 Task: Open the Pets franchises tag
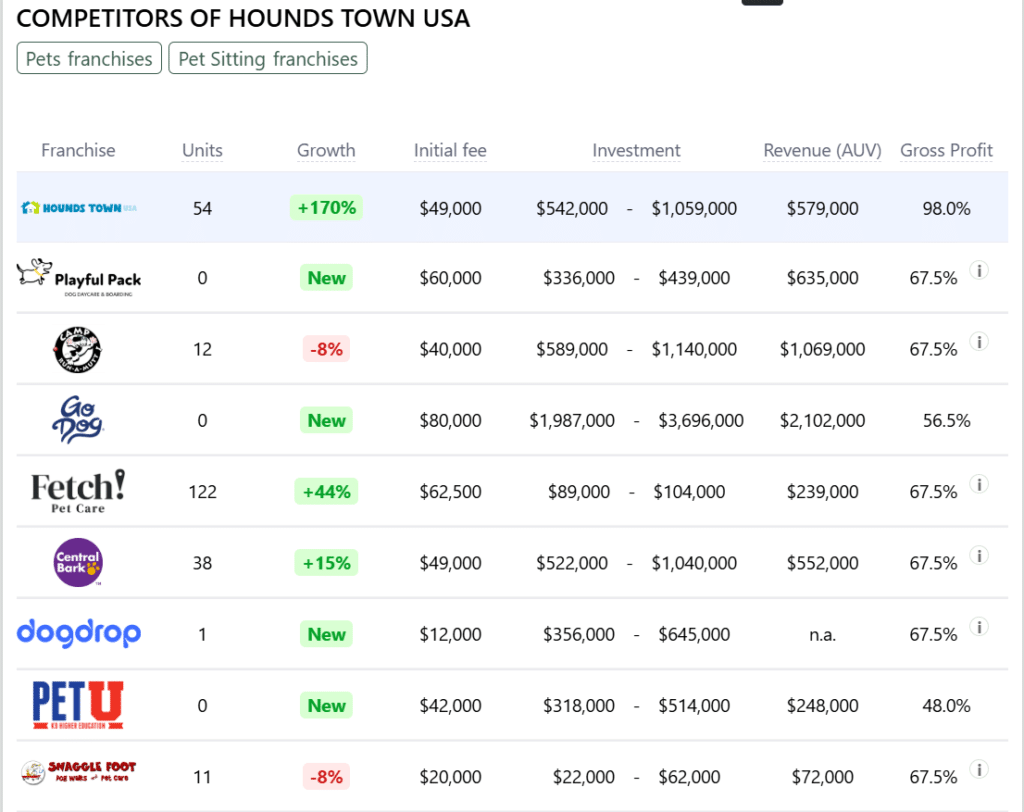click(89, 58)
